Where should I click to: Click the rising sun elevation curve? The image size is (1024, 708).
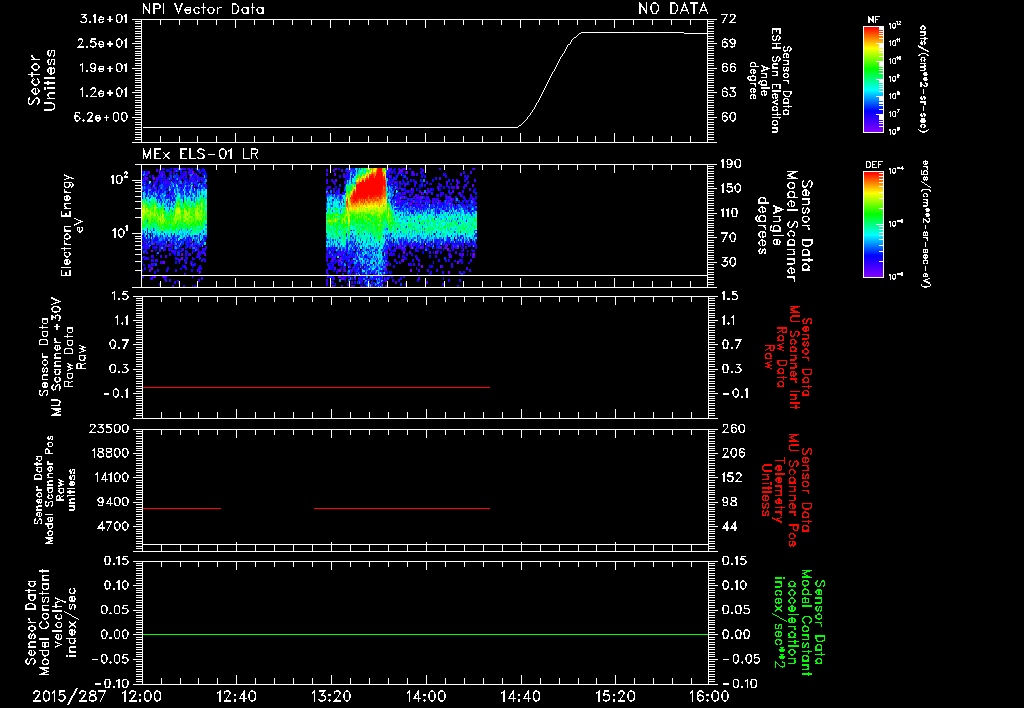point(549,78)
